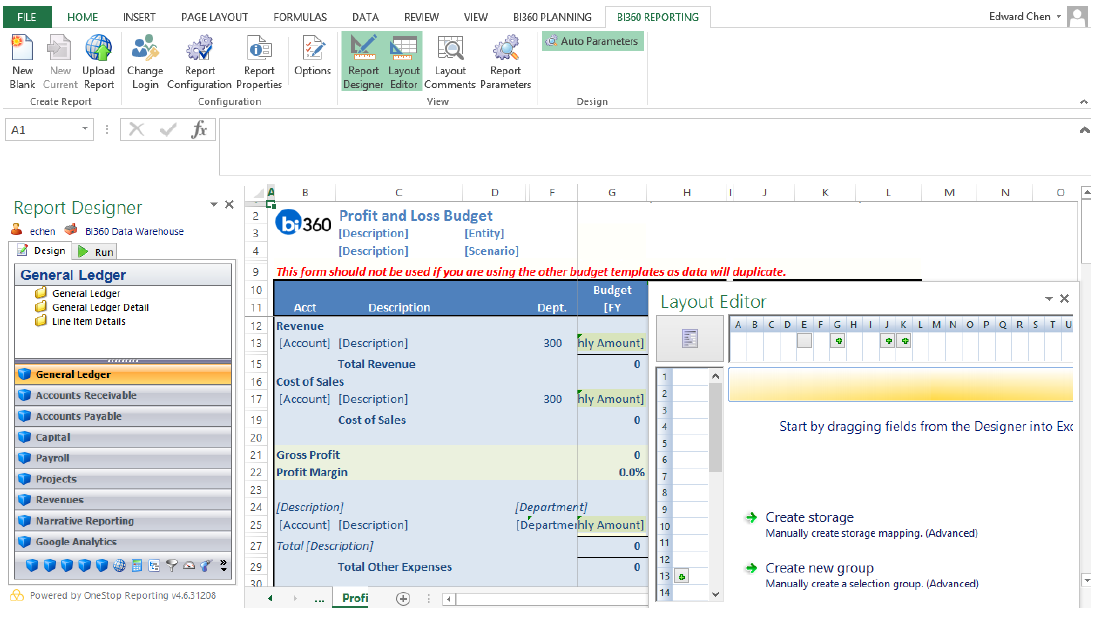
Task: Click the green plus on Layout Editor row 13
Action: click(x=681, y=576)
